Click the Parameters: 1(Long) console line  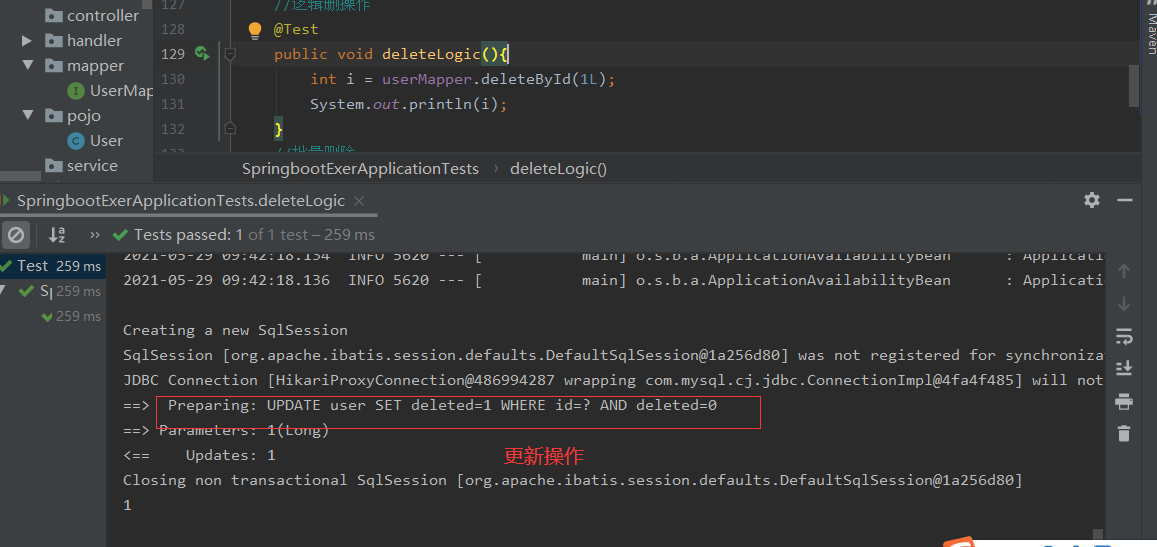click(226, 430)
